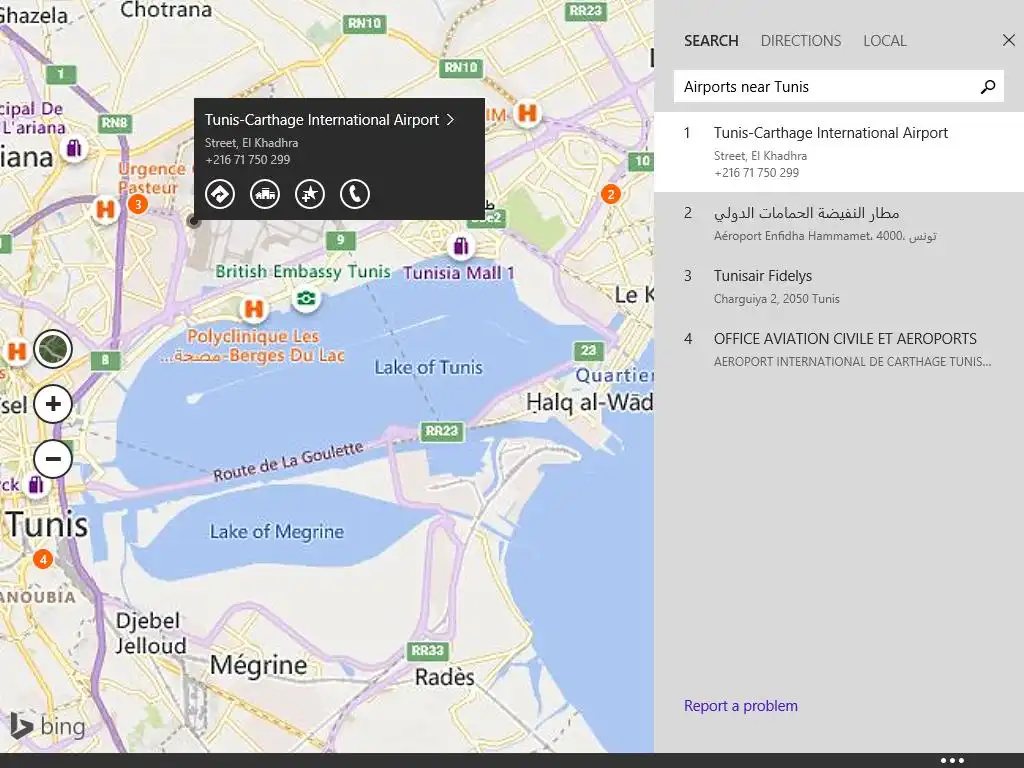1024x768 pixels.
Task: Click the Radès city label
Action: tap(444, 677)
